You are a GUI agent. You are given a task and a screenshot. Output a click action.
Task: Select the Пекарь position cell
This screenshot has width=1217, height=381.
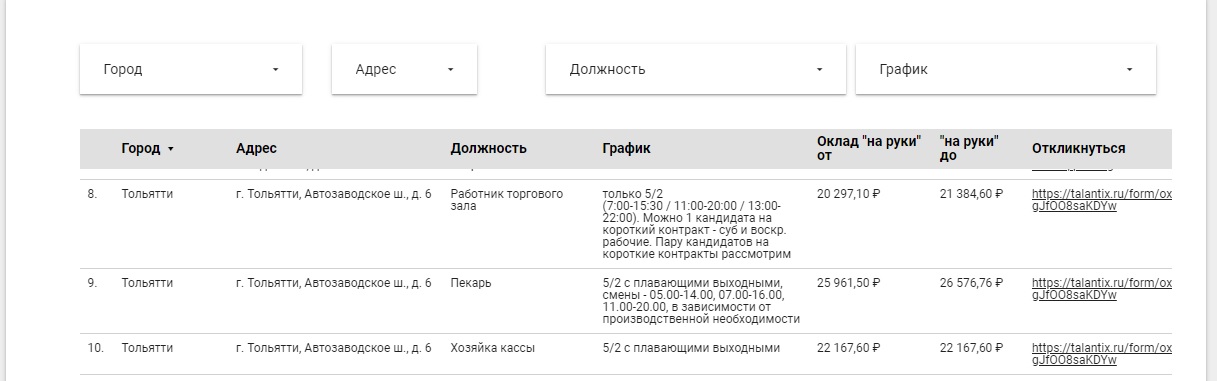click(x=471, y=283)
